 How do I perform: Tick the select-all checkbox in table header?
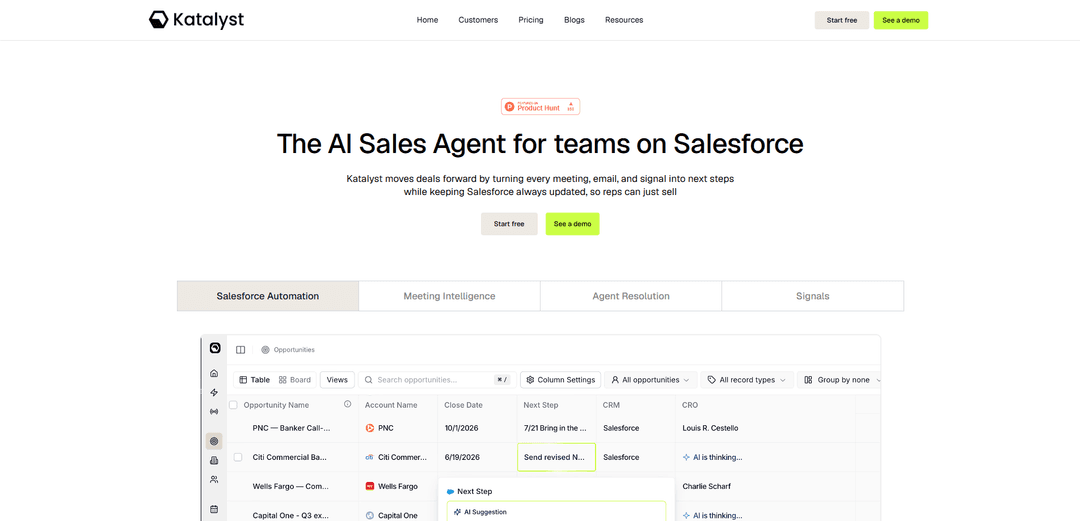(x=233, y=405)
